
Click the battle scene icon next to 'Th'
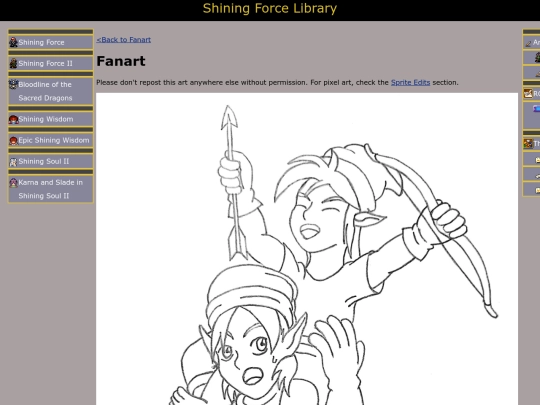coord(528,143)
